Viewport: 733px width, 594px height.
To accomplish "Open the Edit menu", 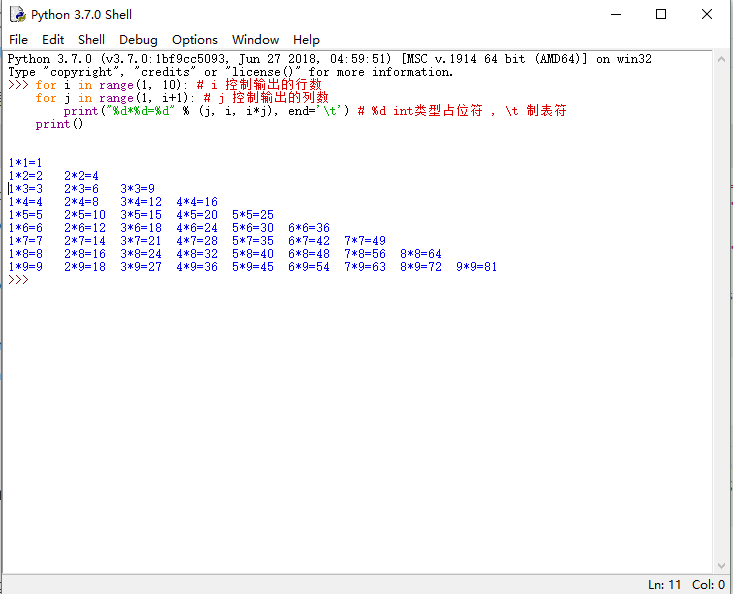I will [x=53, y=40].
